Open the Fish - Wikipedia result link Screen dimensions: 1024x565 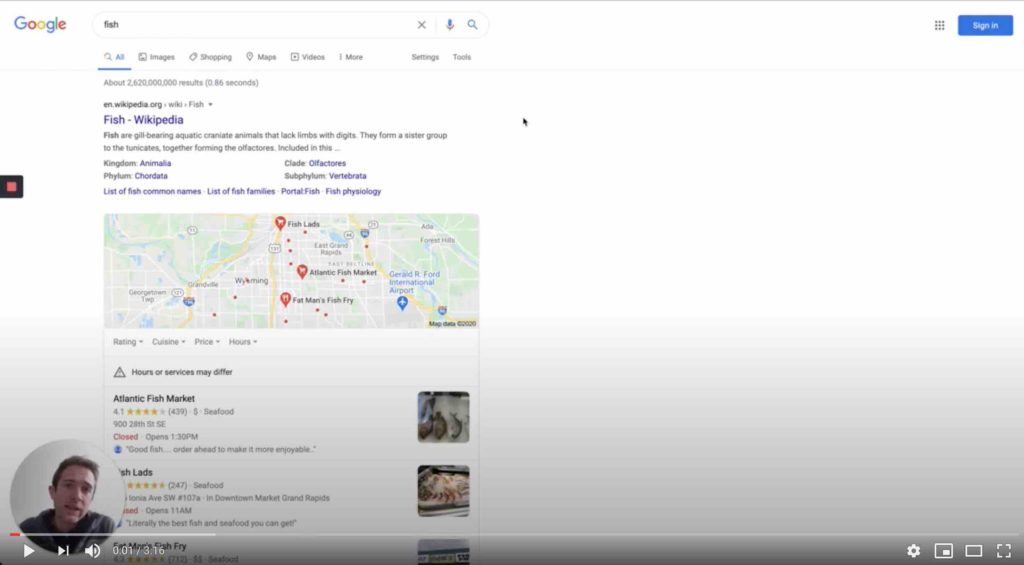(x=143, y=120)
